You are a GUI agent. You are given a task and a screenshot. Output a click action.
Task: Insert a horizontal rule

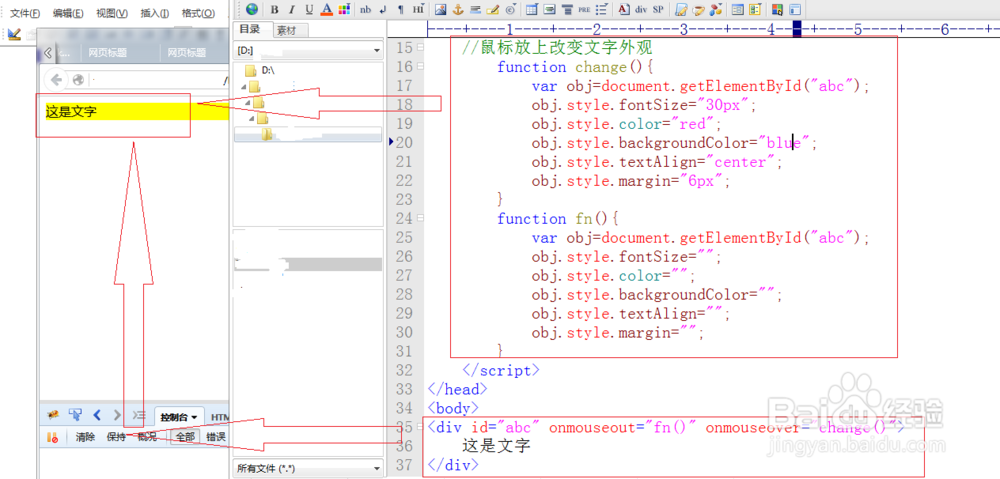475,9
